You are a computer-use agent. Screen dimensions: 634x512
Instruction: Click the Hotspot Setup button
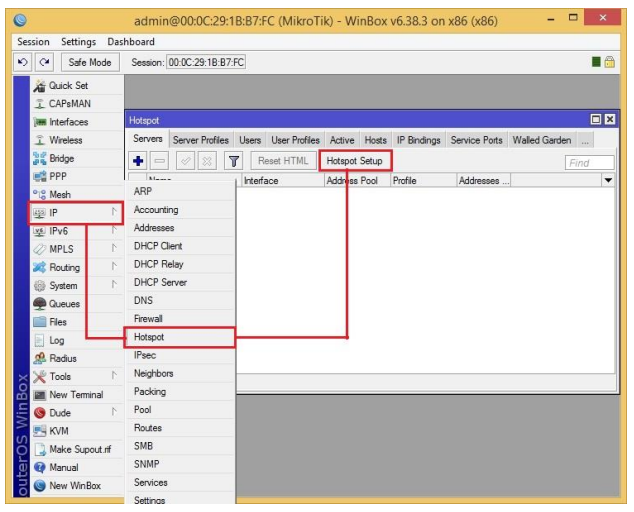point(355,161)
